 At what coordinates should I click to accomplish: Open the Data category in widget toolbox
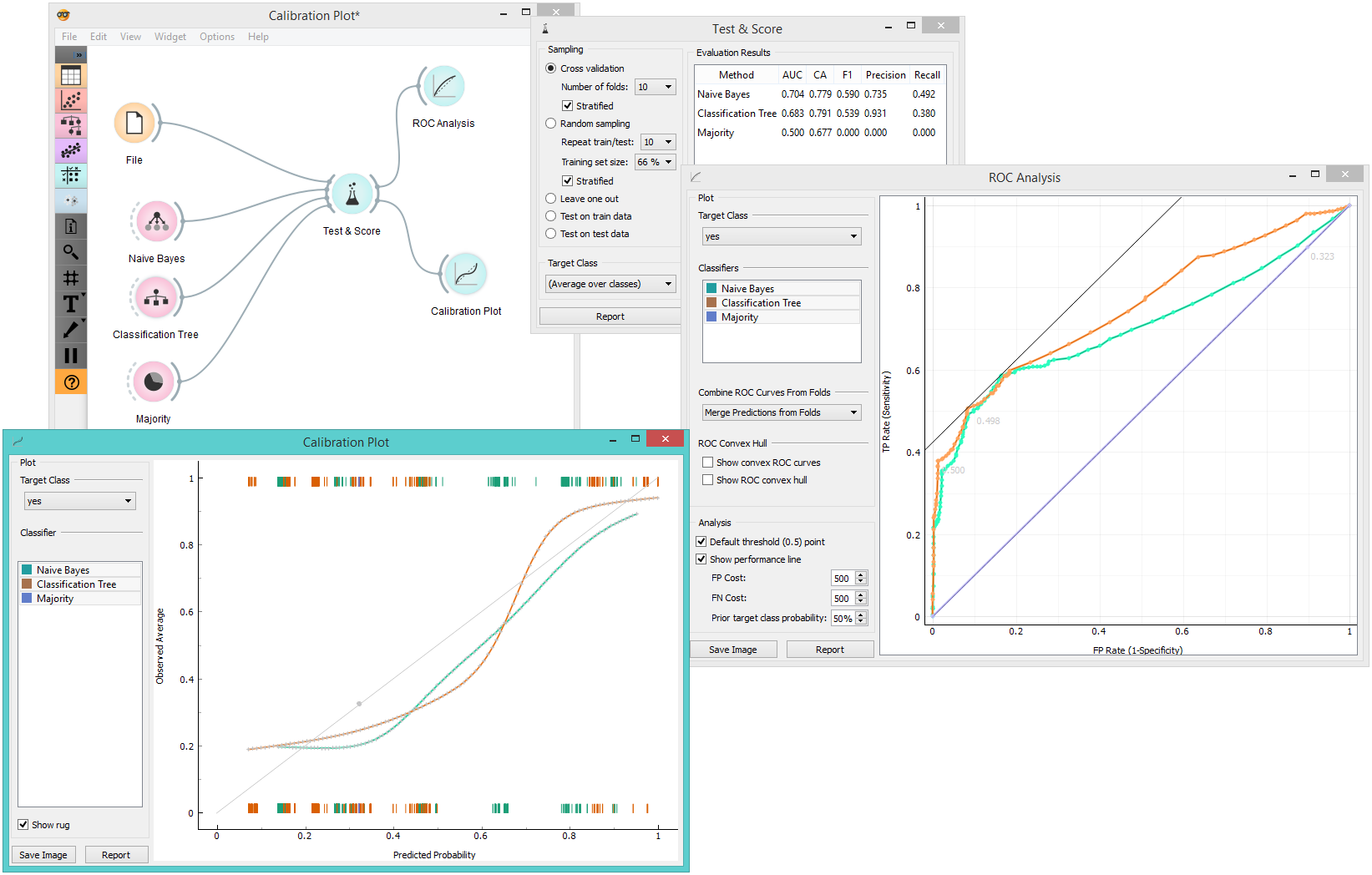pyautogui.click(x=71, y=76)
